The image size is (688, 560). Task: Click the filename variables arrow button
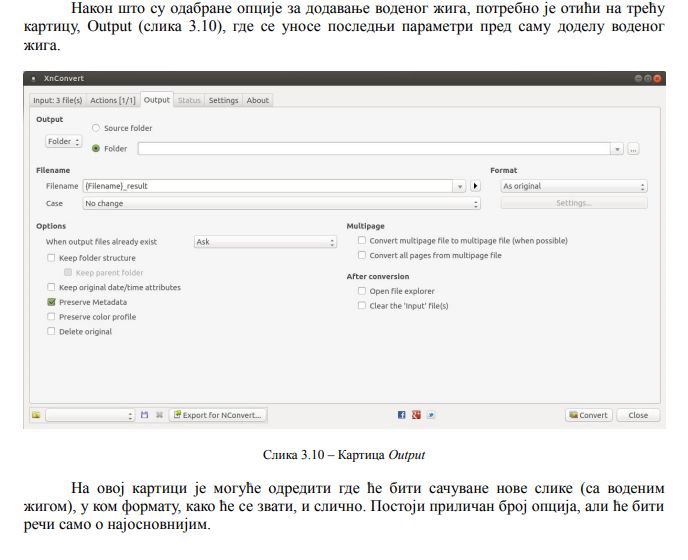click(x=475, y=186)
